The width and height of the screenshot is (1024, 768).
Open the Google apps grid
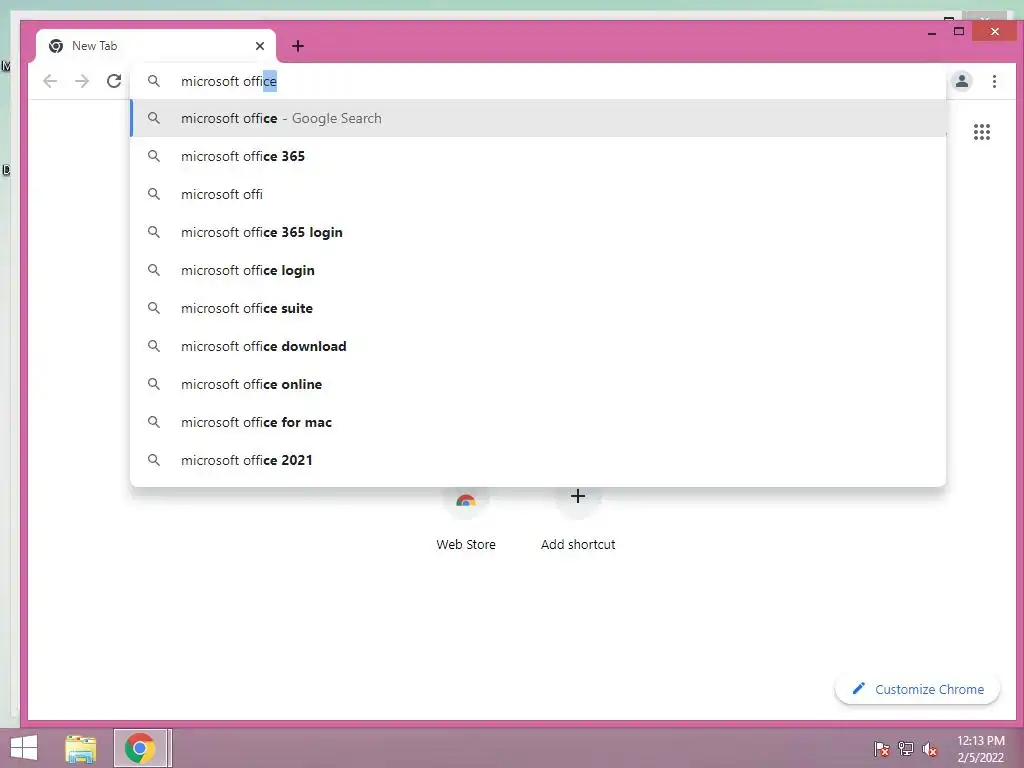coord(982,132)
